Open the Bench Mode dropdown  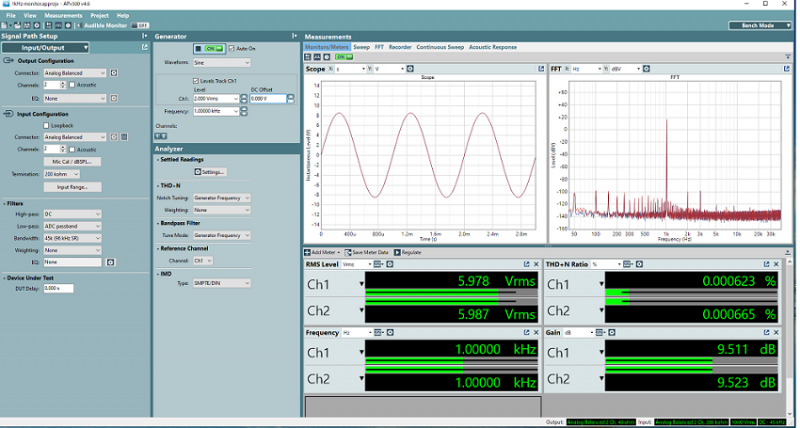coord(760,26)
